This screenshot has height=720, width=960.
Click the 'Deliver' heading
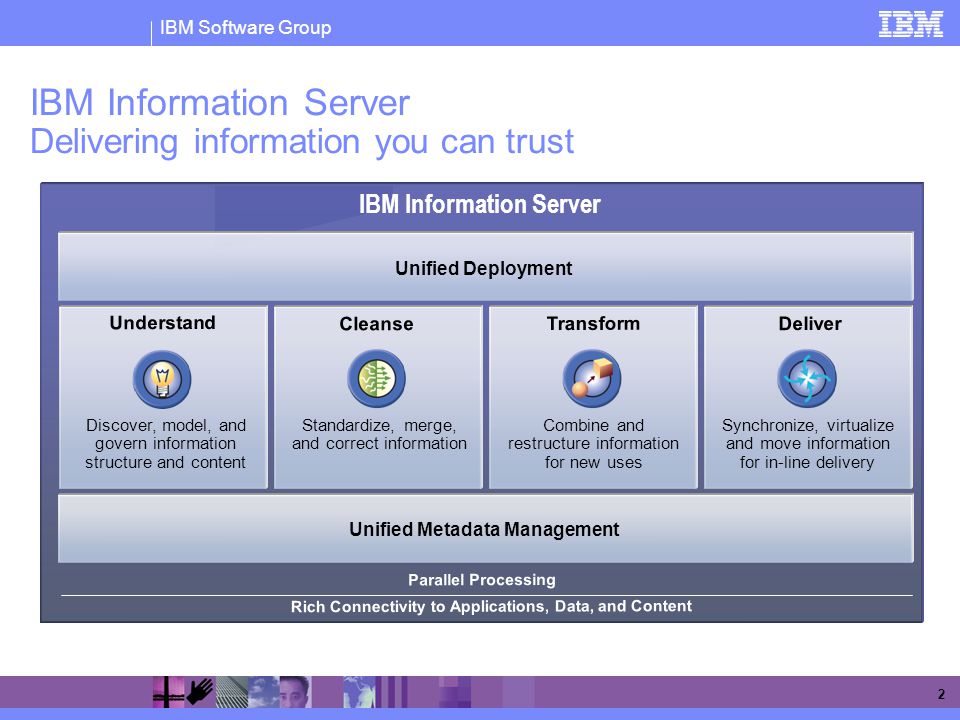click(x=810, y=323)
